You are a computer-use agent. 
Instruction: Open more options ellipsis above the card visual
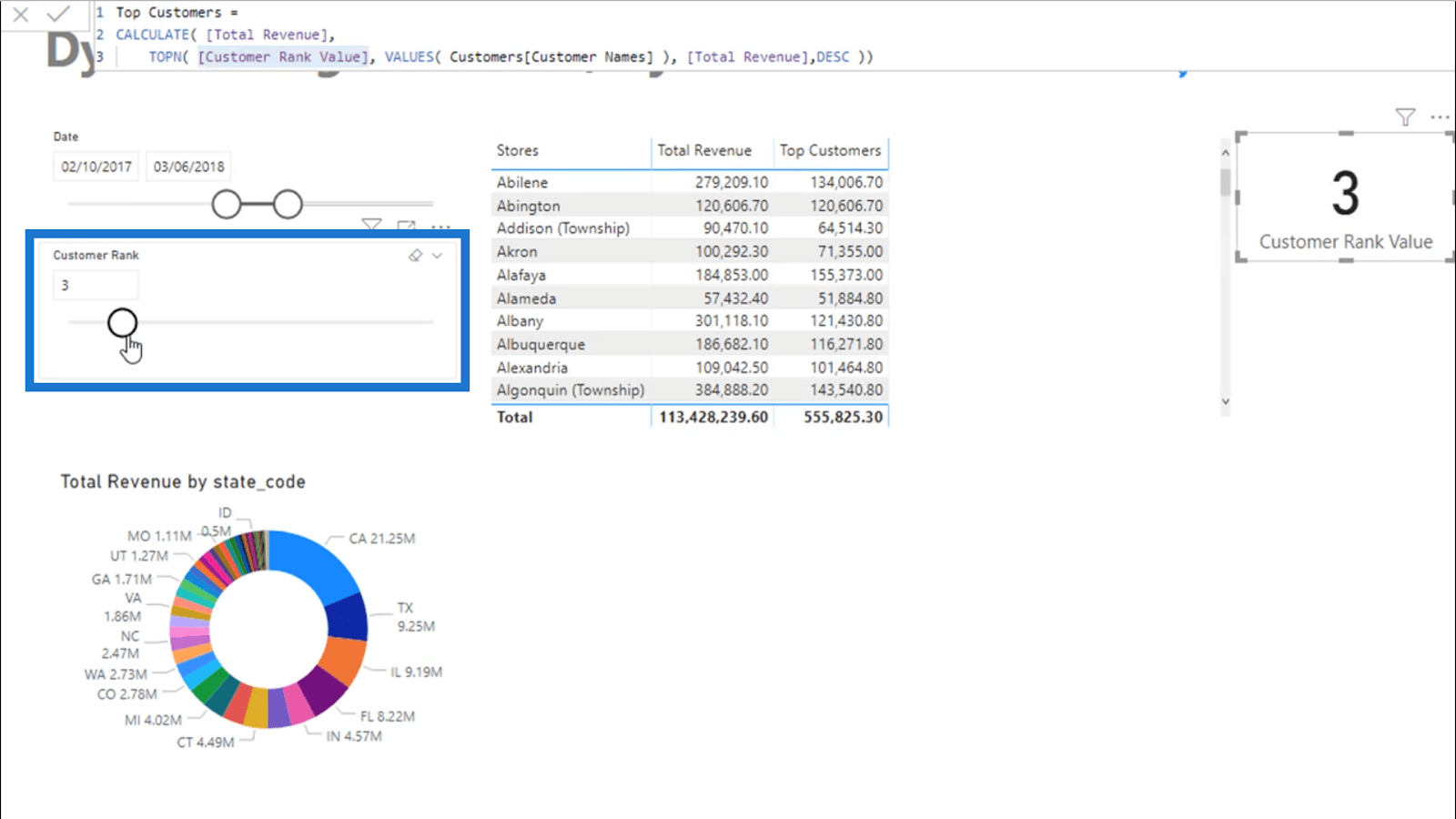(1440, 116)
